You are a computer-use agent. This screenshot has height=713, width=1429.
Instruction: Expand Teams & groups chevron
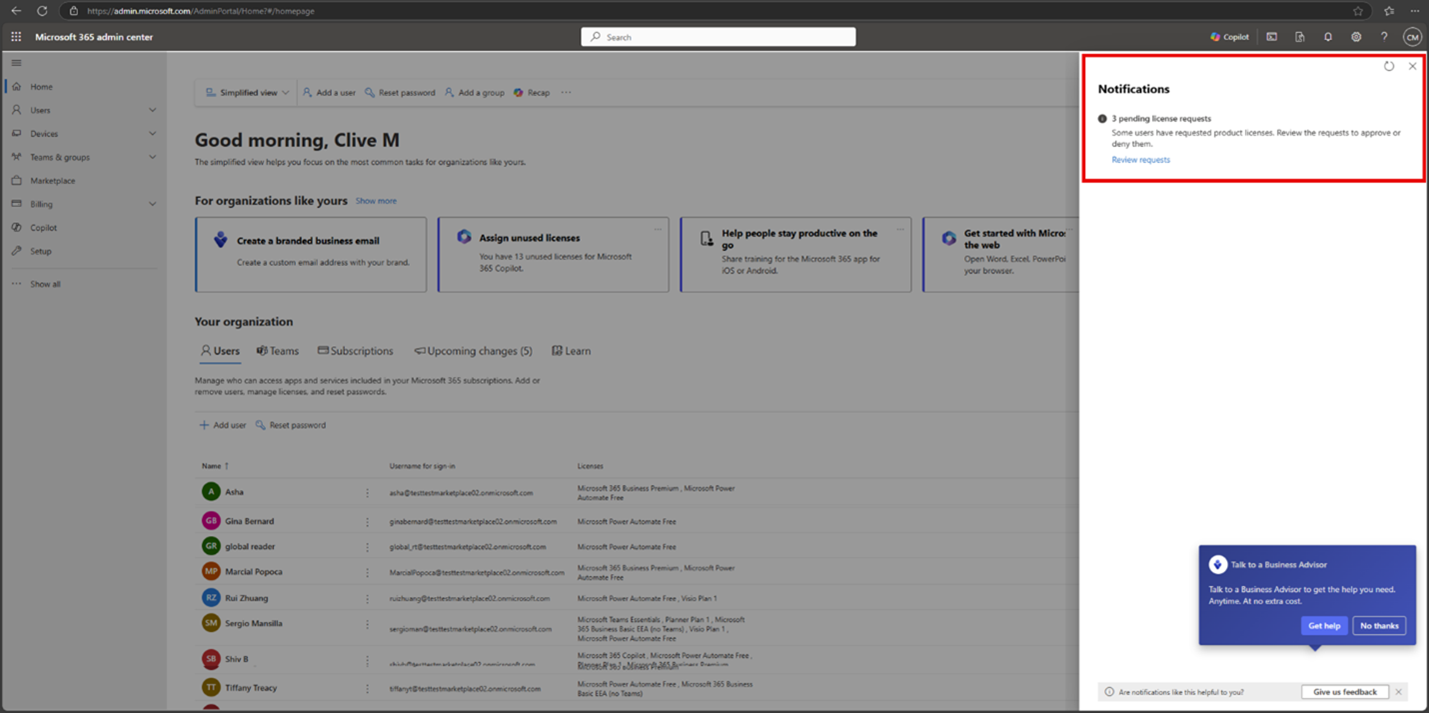pyautogui.click(x=152, y=157)
